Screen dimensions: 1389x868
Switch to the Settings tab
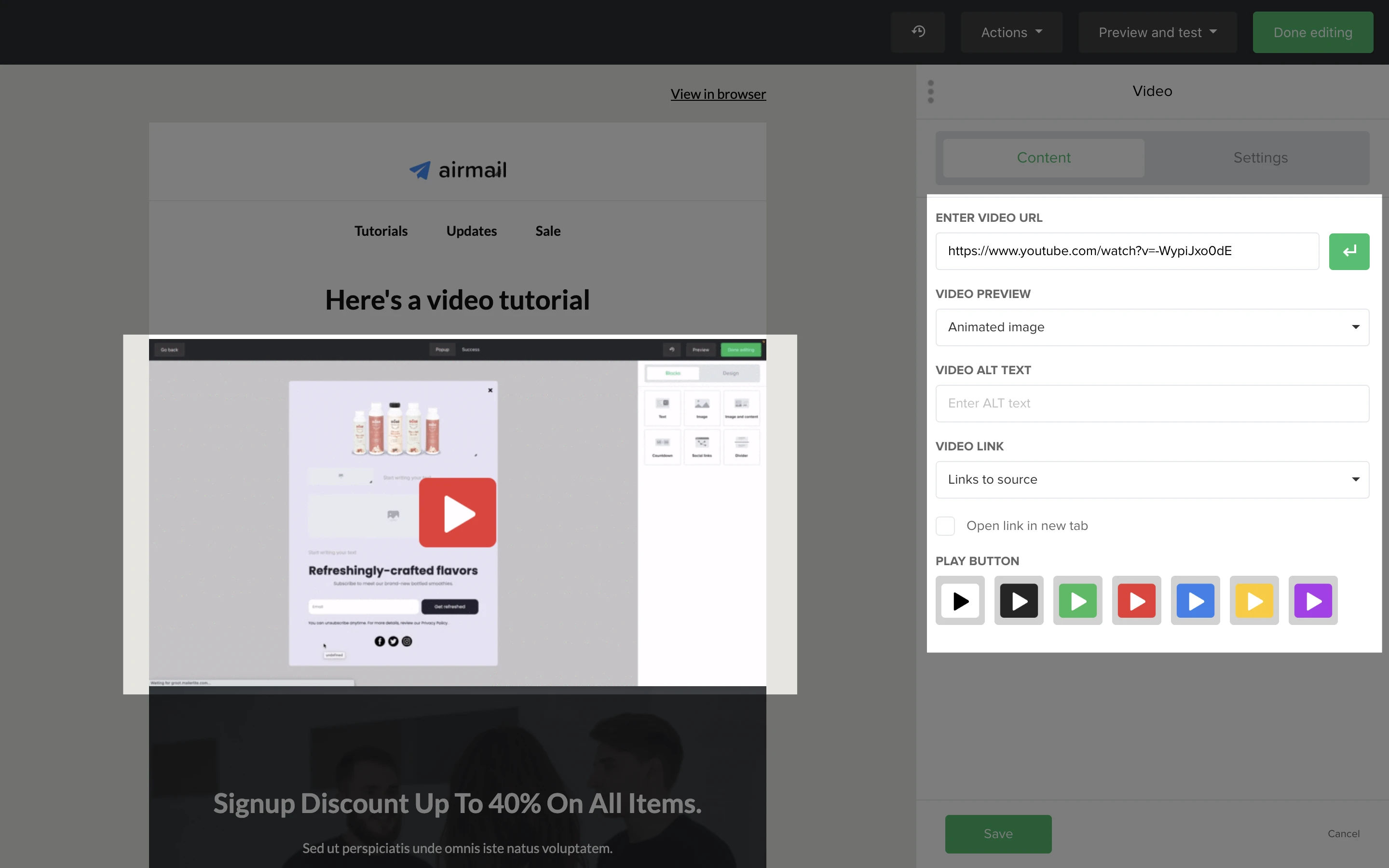coord(1260,157)
